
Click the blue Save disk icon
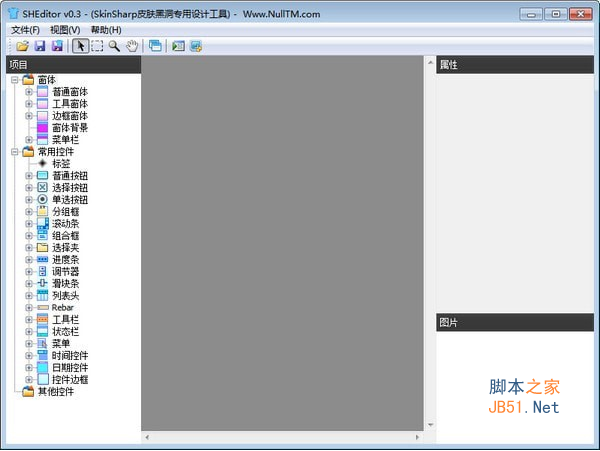[x=40, y=46]
